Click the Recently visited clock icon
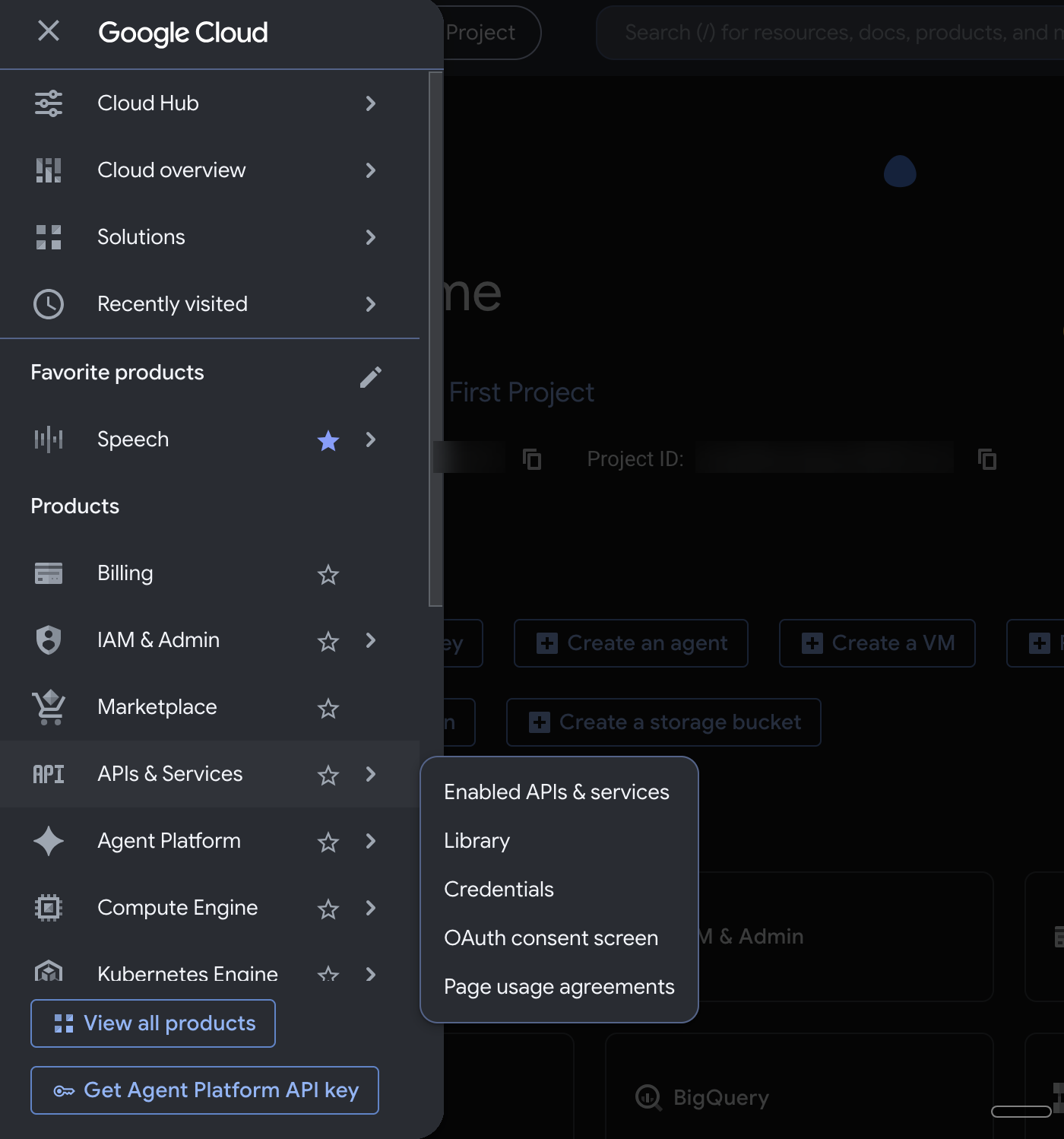This screenshot has width=1064, height=1139. (49, 304)
